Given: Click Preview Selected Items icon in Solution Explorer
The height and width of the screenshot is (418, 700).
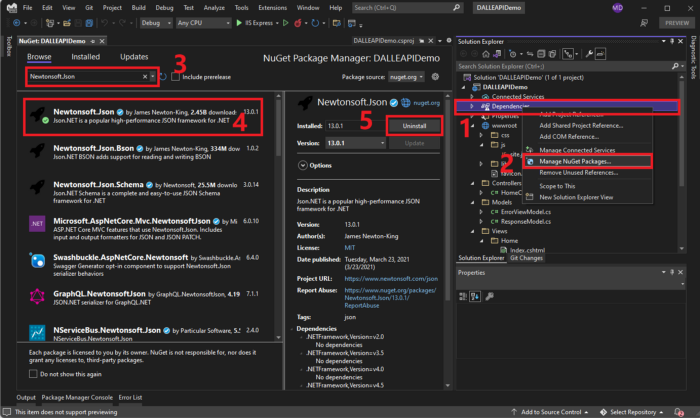Looking at the screenshot, I should point(600,54).
